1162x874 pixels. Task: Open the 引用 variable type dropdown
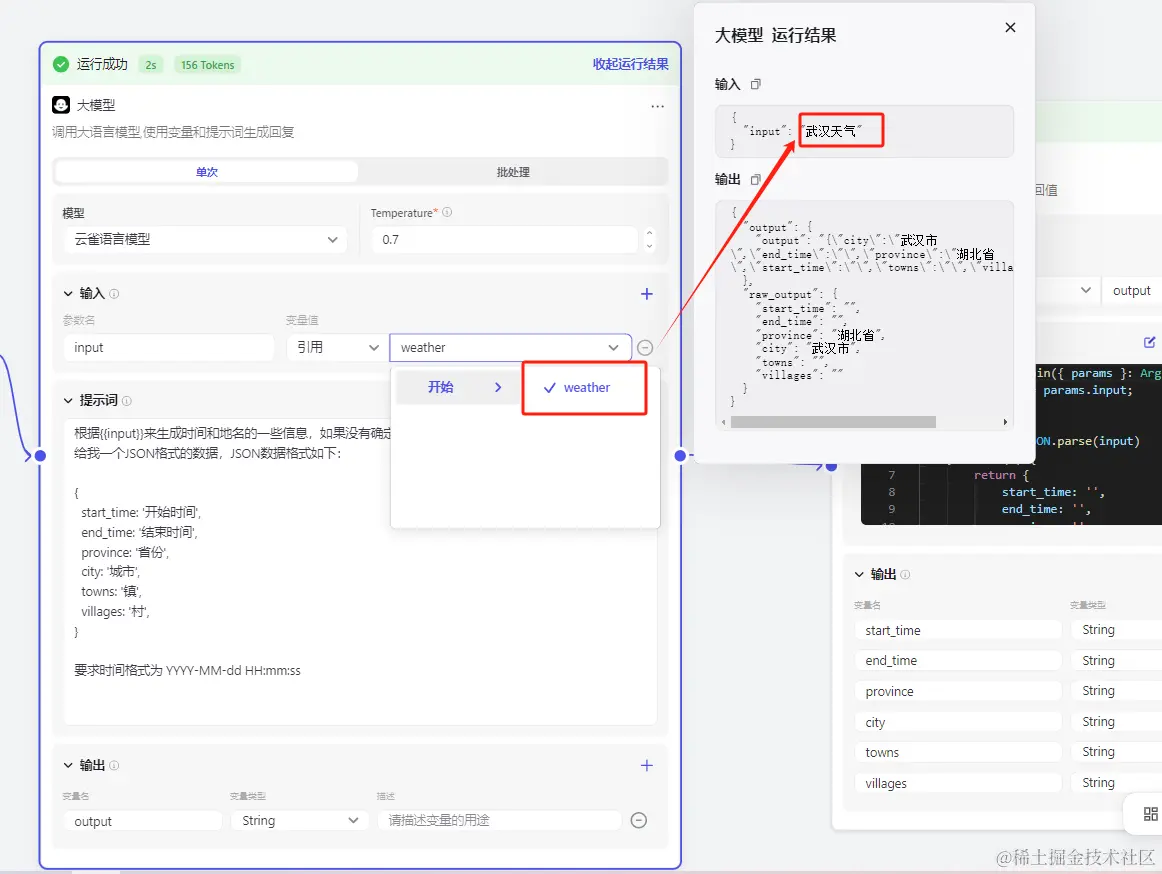337,347
